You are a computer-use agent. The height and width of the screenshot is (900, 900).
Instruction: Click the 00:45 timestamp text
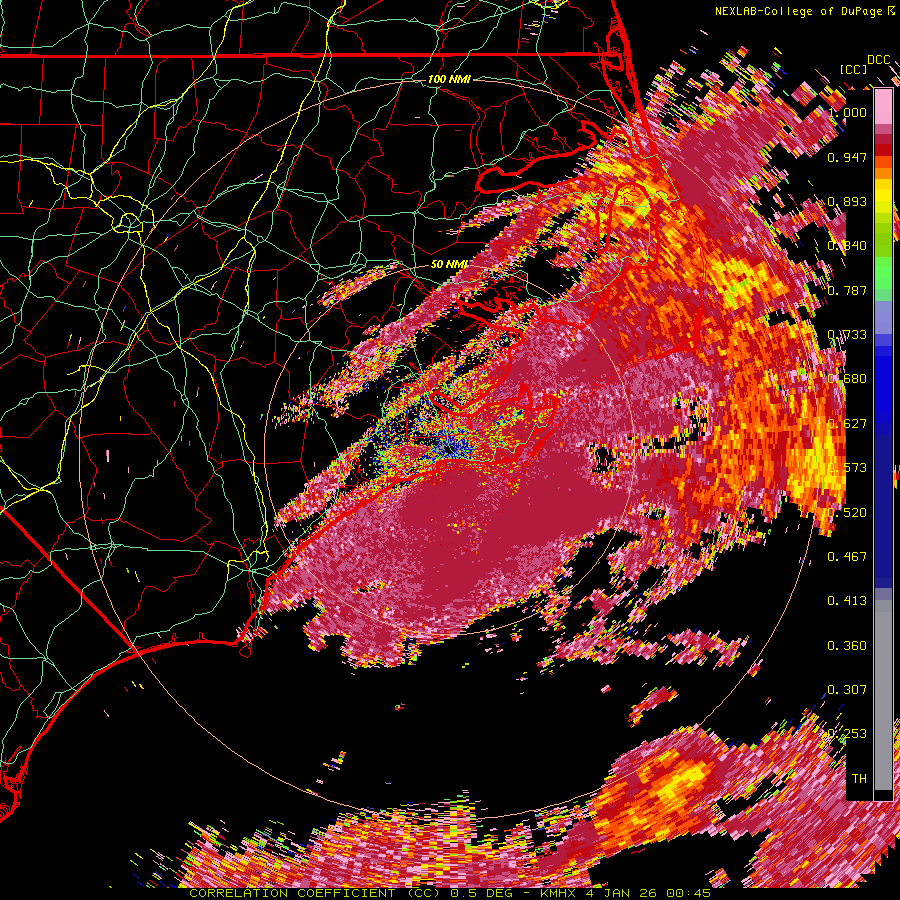[x=689, y=893]
